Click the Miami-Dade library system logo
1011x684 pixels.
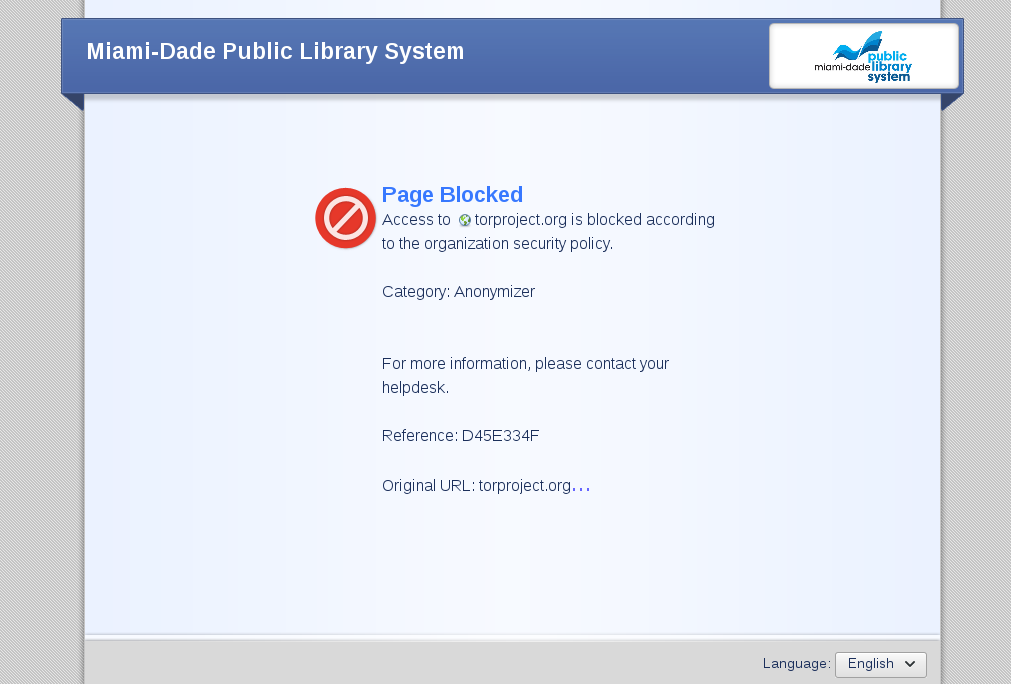point(863,57)
